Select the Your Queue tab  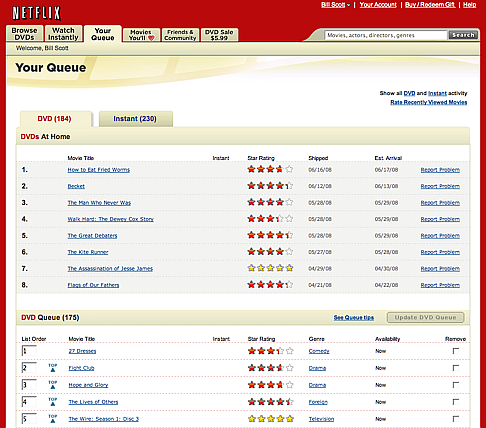(x=103, y=34)
